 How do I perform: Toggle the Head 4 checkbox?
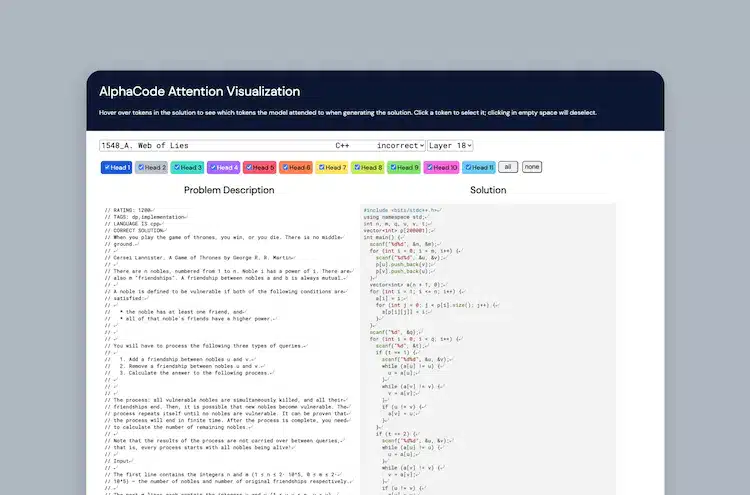[213, 167]
